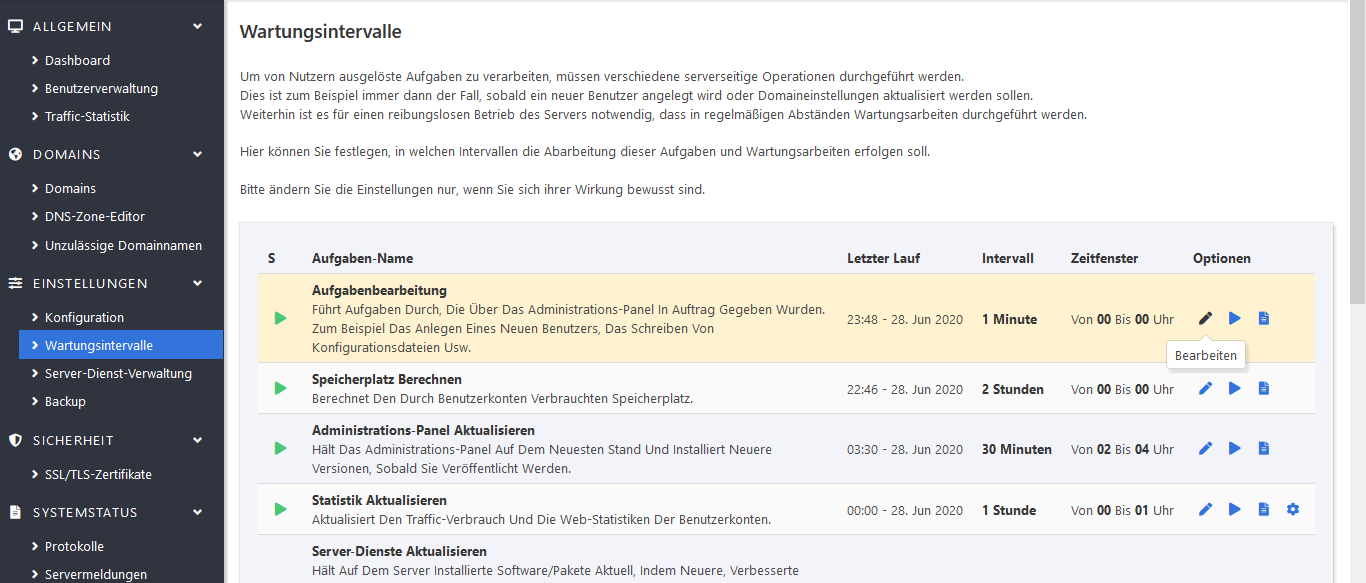The image size is (1366, 583).
Task: Toggle the Speicherplatz Berechnen status indicator
Action: [x=280, y=388]
